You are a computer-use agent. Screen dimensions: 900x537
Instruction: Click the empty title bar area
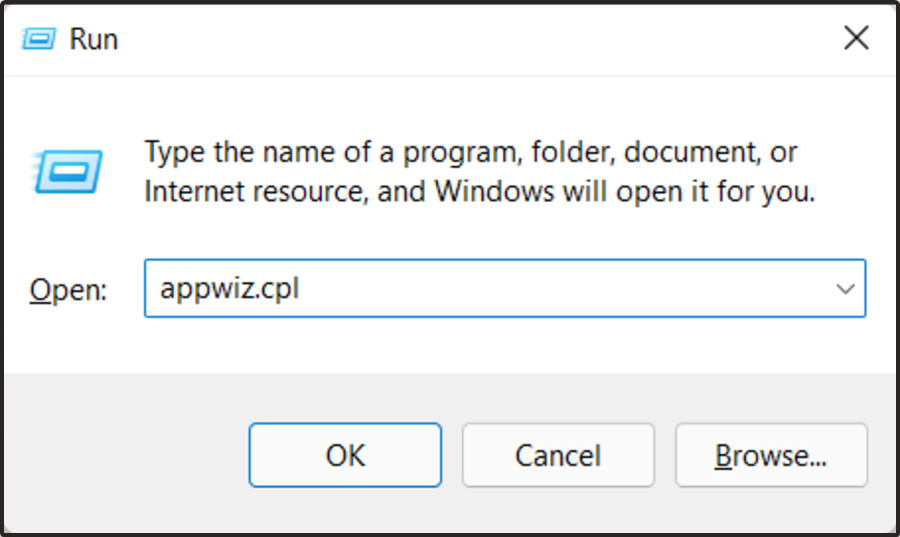tap(450, 39)
